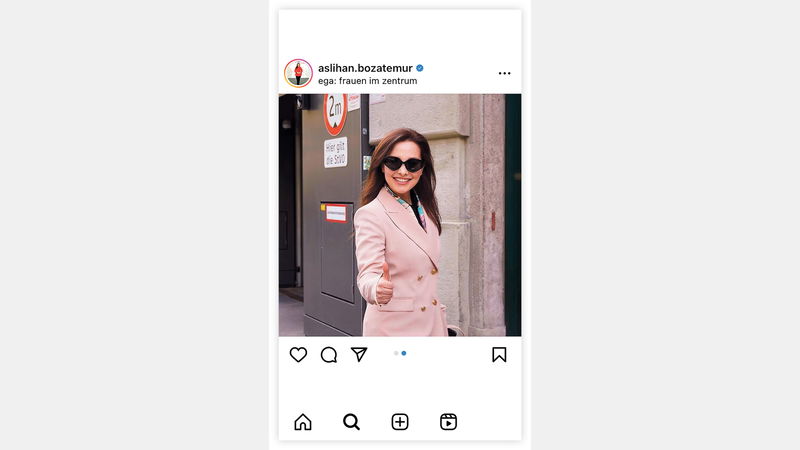The width and height of the screenshot is (800, 450).
Task: Open the profile picture story ring
Action: [x=298, y=73]
